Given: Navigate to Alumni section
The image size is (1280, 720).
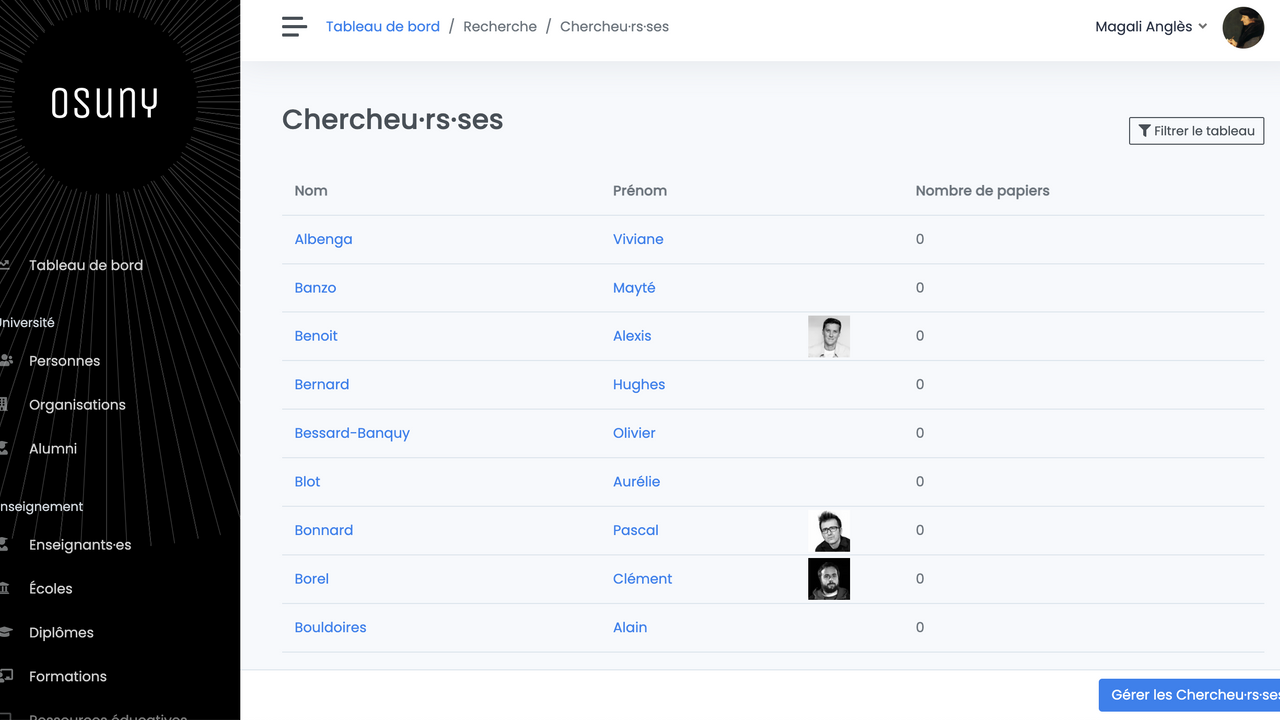Looking at the screenshot, I should click(x=53, y=449).
